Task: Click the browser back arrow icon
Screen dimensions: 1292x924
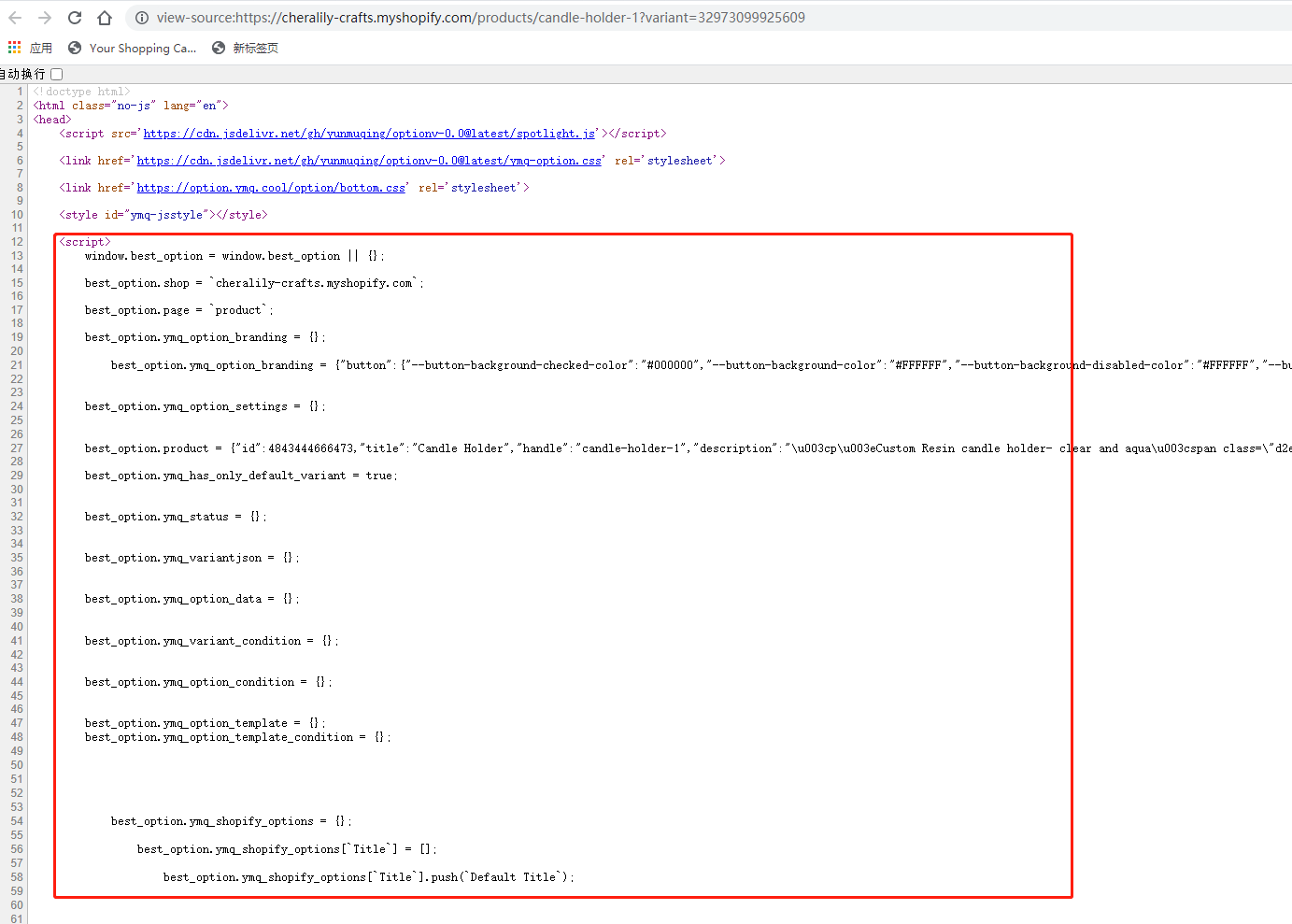Action: pyautogui.click(x=14, y=17)
